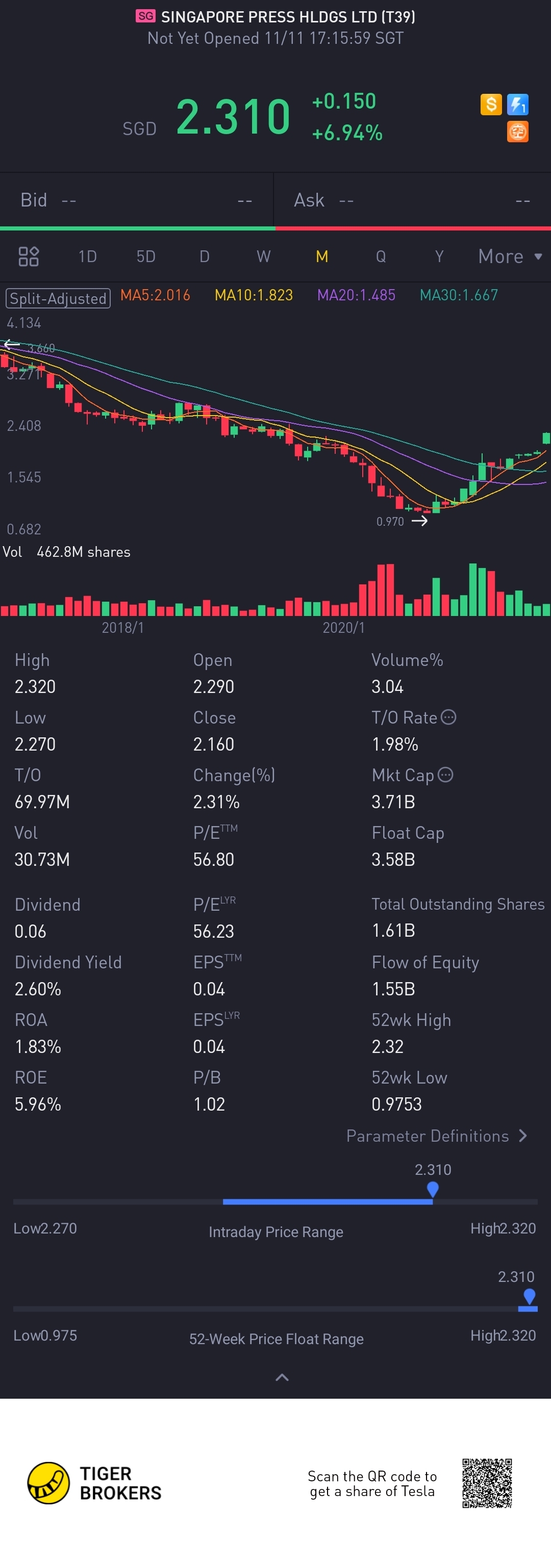This screenshot has height=1568, width=551.
Task: Tap the Float Cap value 3.58B
Action: (x=393, y=859)
